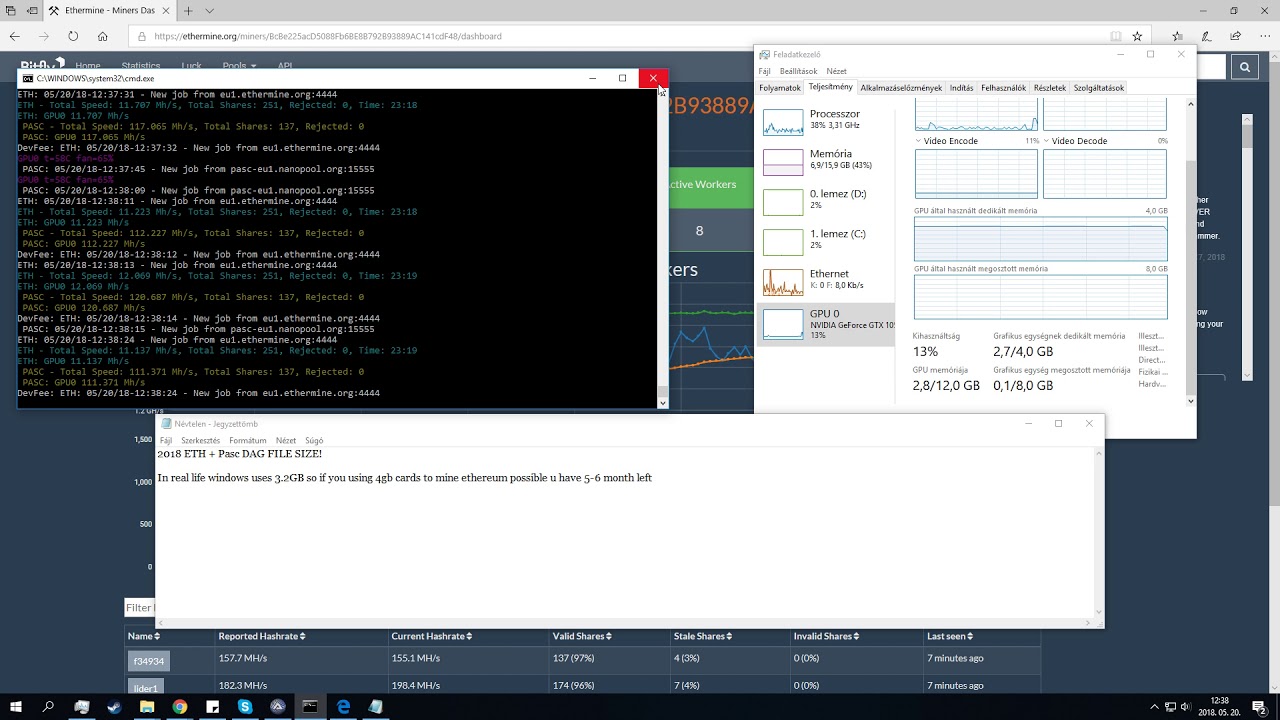Open the cmd.exe title bar icon menu
This screenshot has height=720, width=1280.
tap(27, 78)
